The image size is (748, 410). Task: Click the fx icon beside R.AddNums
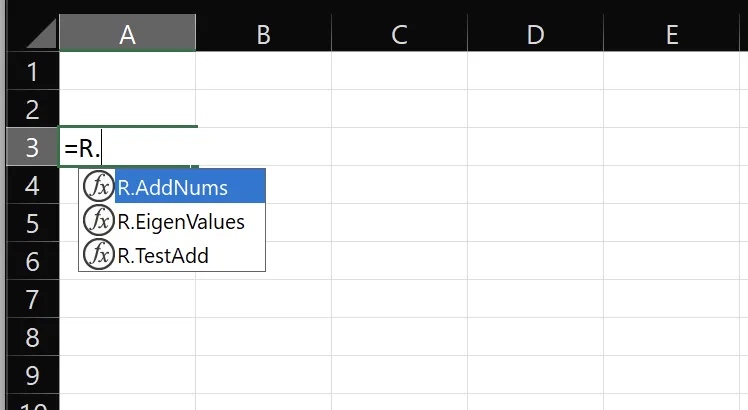pos(99,186)
